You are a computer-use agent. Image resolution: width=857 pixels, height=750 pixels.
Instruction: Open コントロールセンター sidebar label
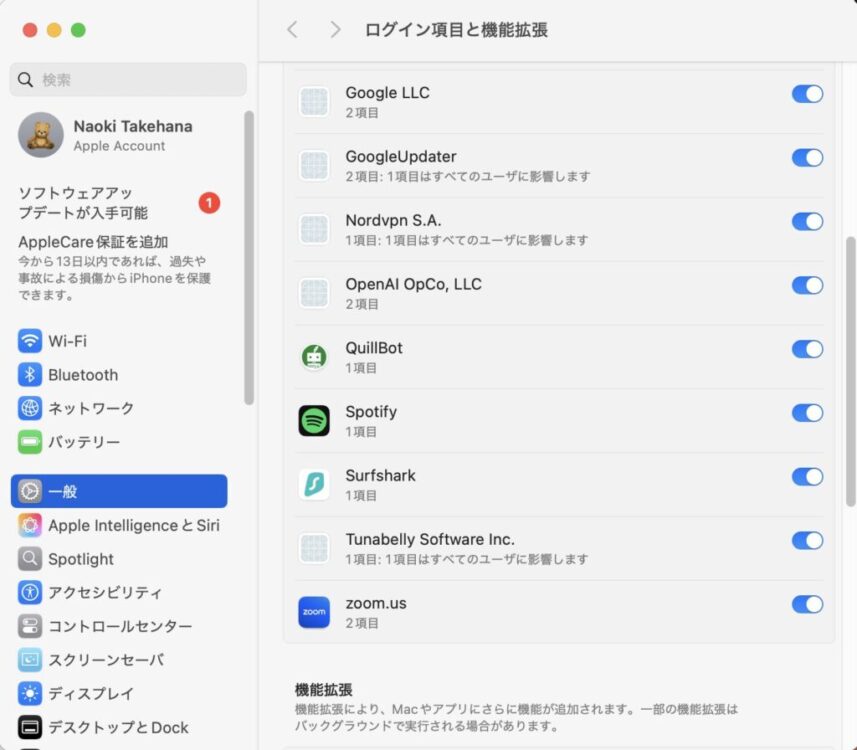click(x=120, y=626)
